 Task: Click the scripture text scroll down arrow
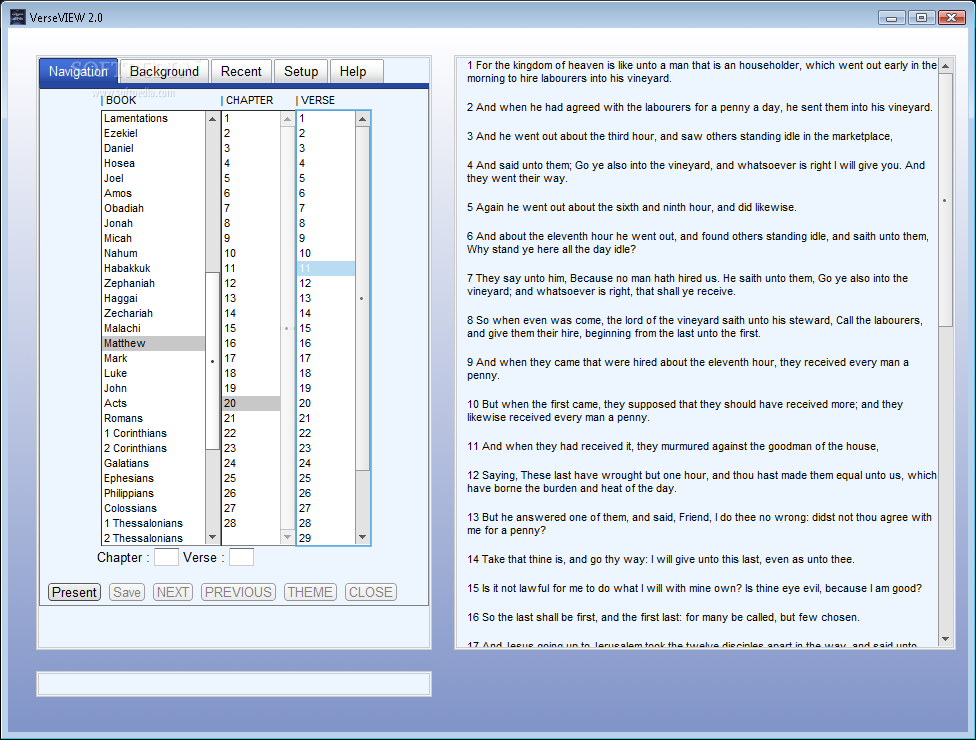click(946, 639)
